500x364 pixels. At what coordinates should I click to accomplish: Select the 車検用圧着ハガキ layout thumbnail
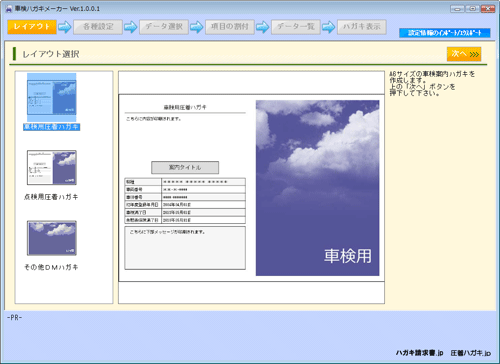(x=52, y=97)
